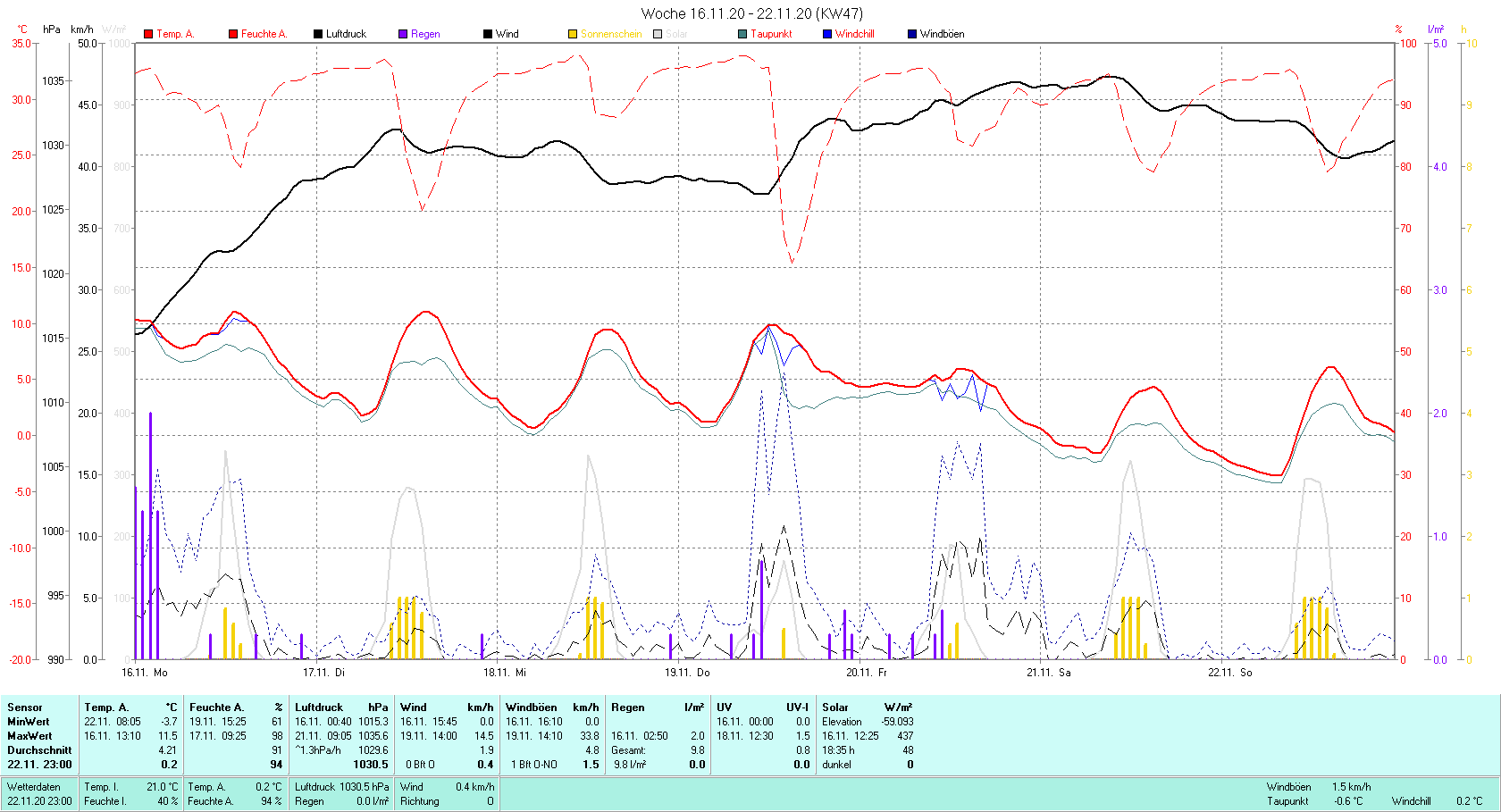The width and height of the screenshot is (1501, 812).
Task: Click the sunshine duration '18:35 h'
Action: 839,750
